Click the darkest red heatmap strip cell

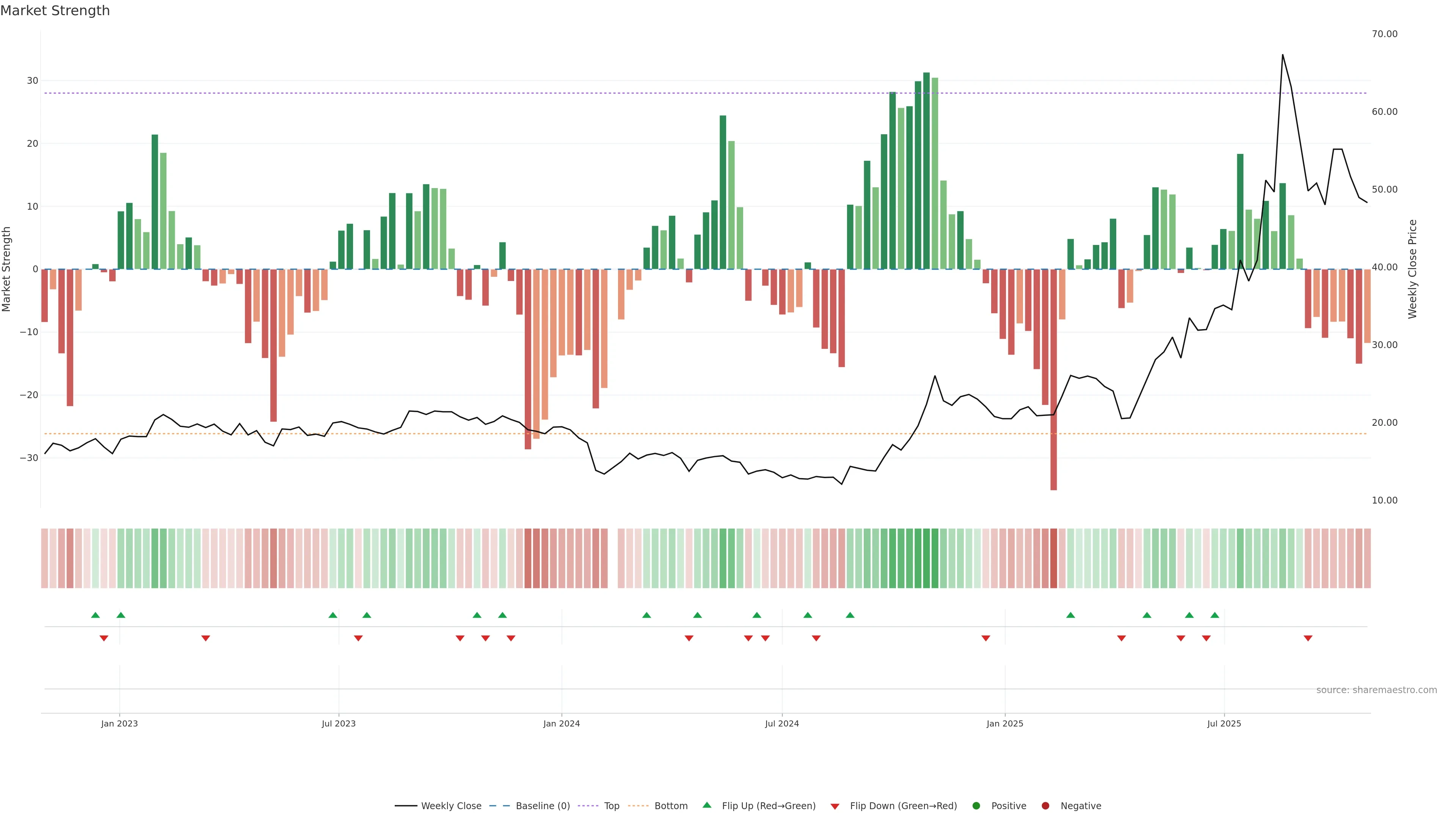pos(1054,558)
